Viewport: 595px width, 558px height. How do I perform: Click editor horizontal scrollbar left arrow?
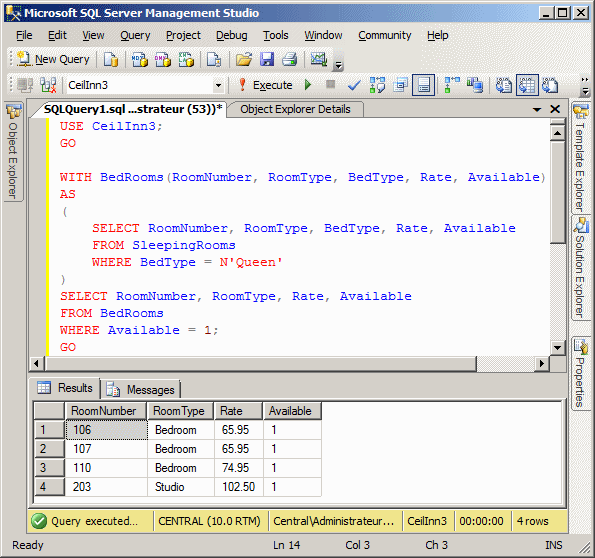pyautogui.click(x=36, y=364)
